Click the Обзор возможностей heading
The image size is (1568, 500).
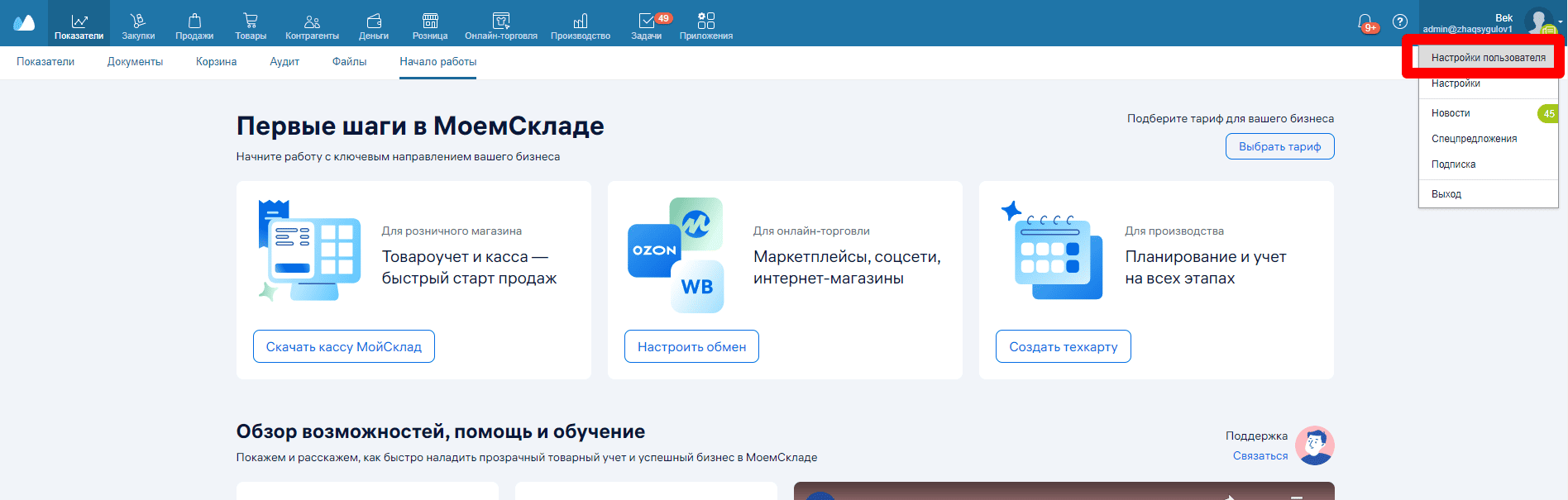click(441, 431)
